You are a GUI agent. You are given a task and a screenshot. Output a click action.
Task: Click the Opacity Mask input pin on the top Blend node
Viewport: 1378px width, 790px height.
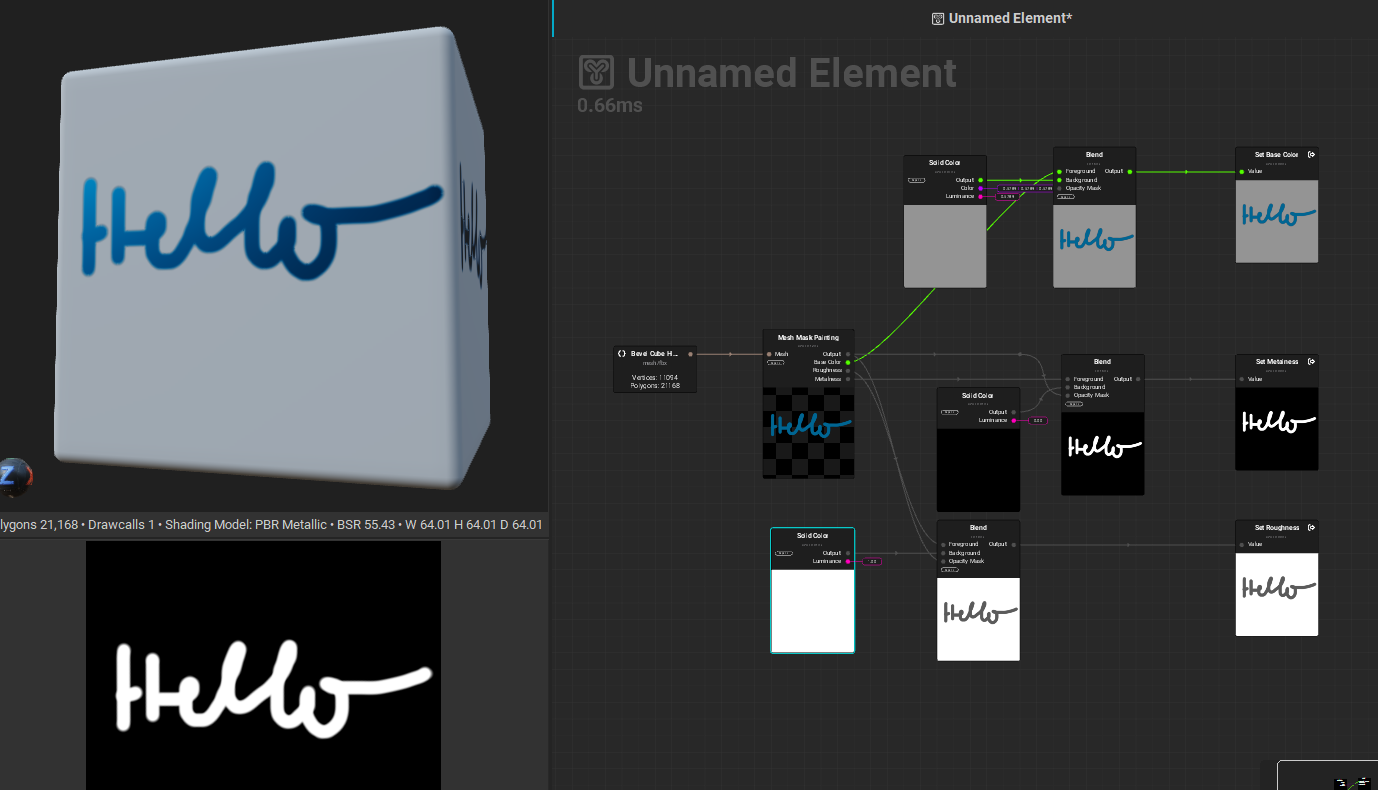[1059, 188]
